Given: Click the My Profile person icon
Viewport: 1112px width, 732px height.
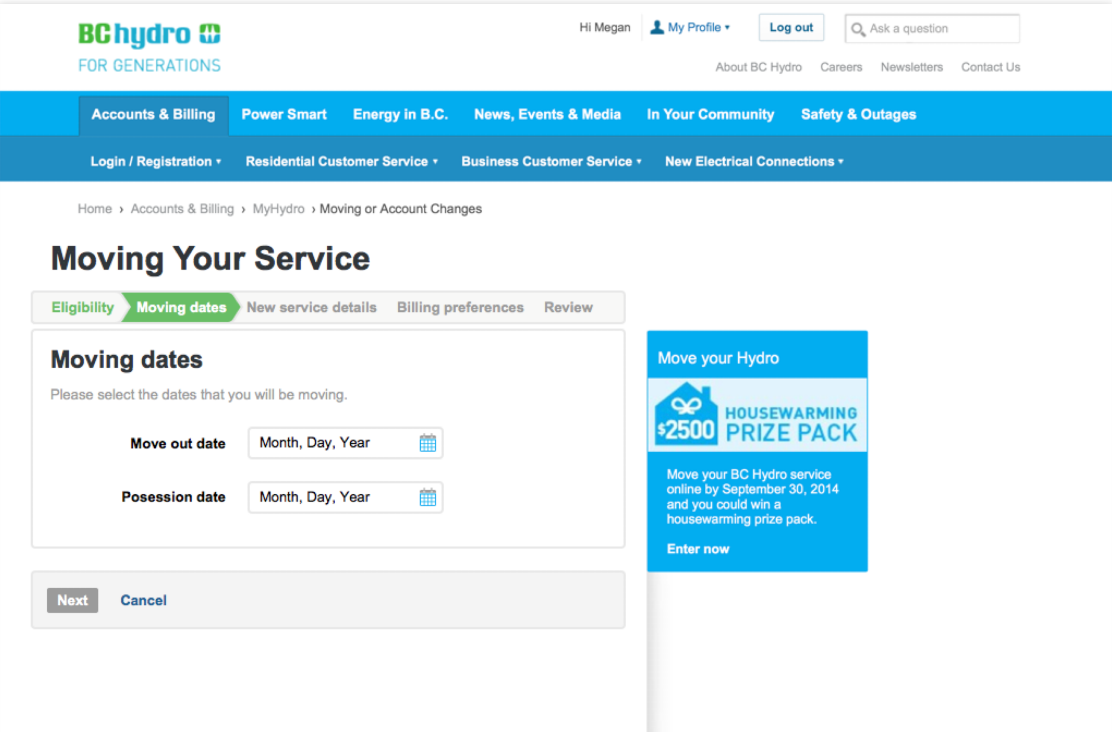Looking at the screenshot, I should click(657, 28).
